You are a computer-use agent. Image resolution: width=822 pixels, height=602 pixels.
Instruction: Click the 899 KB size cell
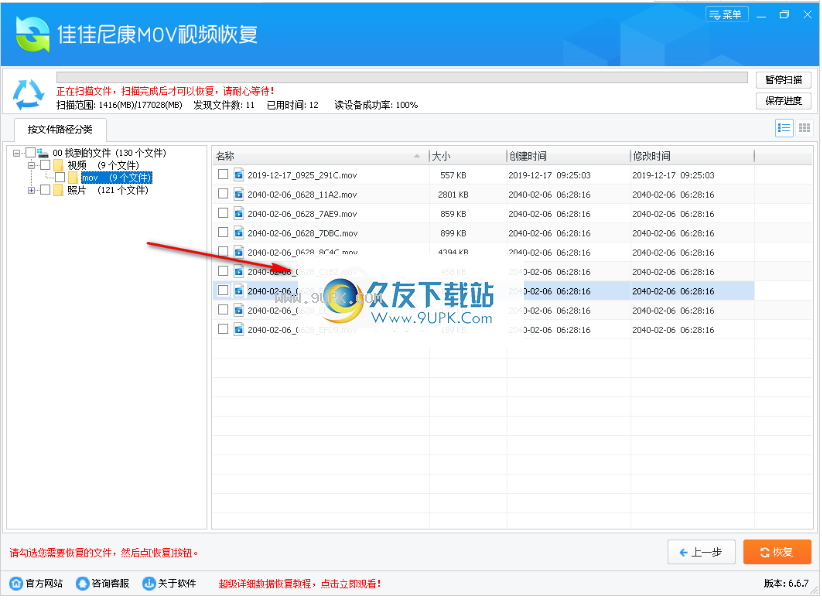tap(453, 233)
